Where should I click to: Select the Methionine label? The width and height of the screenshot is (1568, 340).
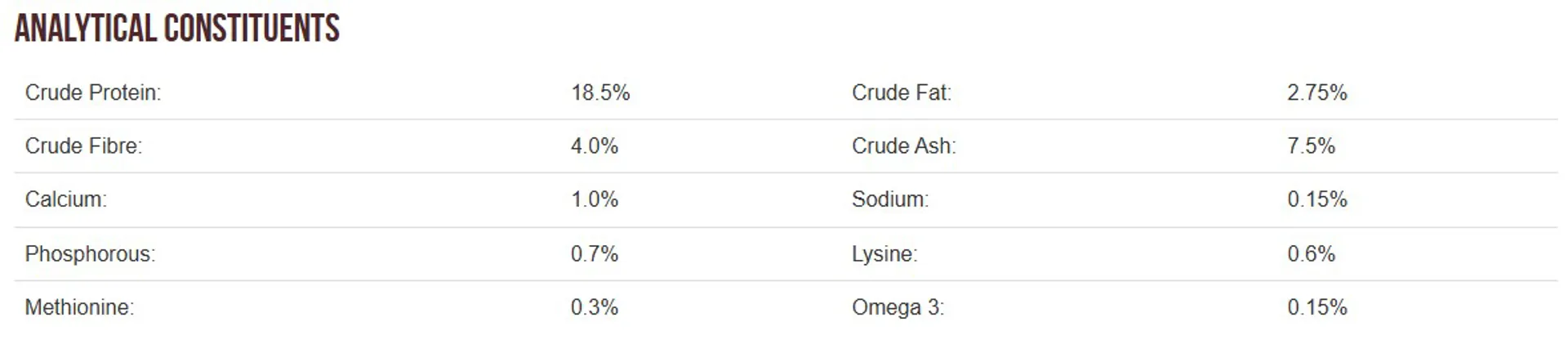pyautogui.click(x=79, y=307)
